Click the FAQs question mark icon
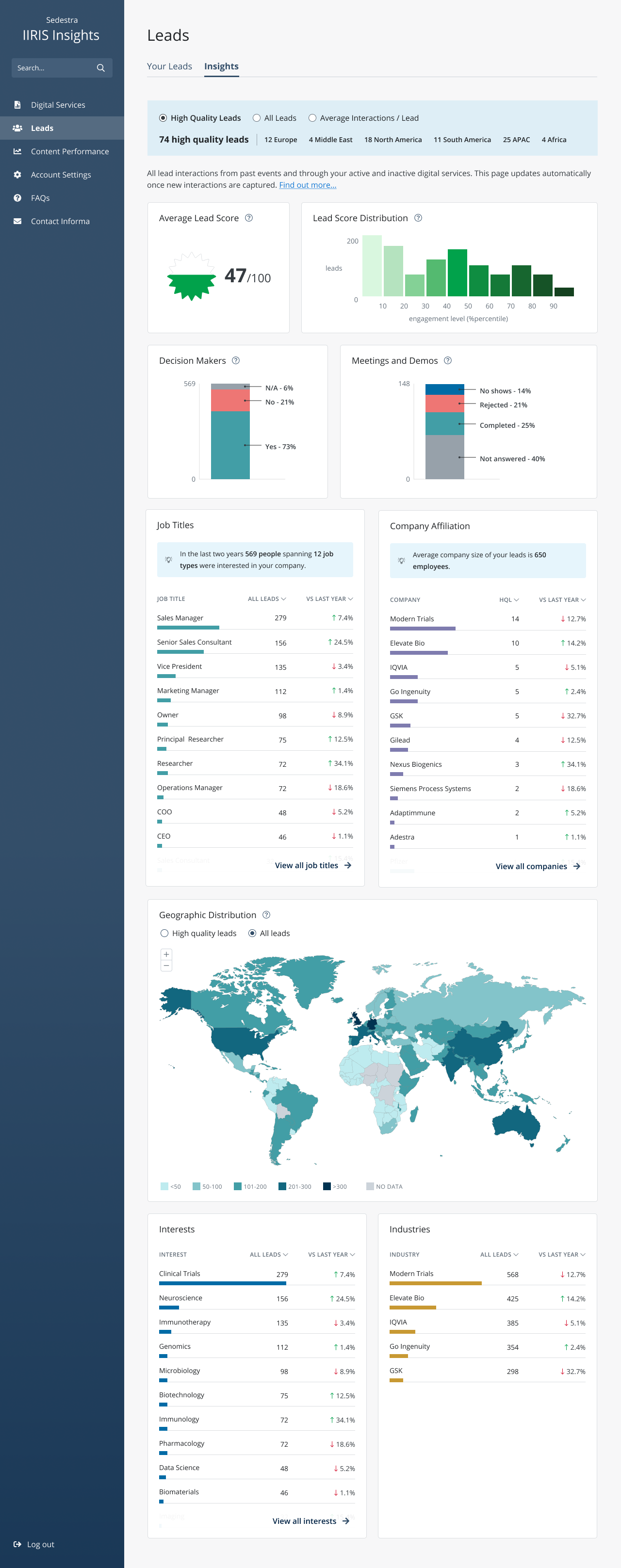The width and height of the screenshot is (621, 1568). (17, 198)
